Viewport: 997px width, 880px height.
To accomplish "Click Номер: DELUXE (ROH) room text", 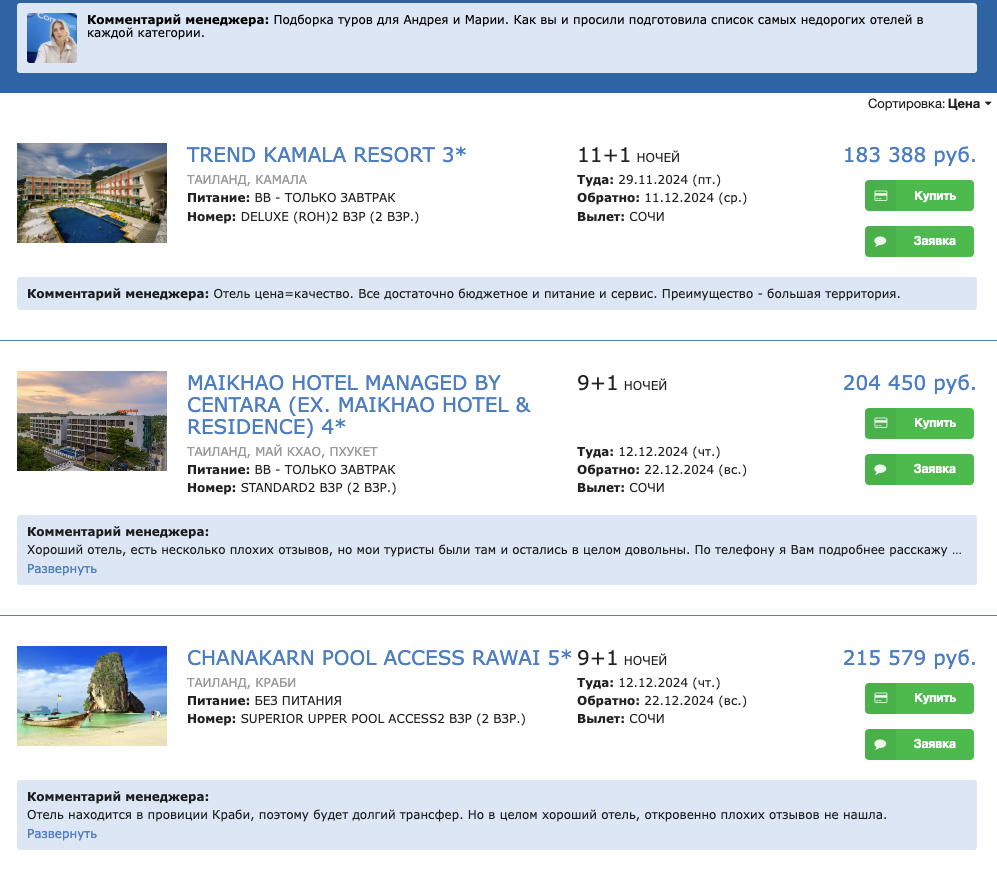I will tap(303, 217).
